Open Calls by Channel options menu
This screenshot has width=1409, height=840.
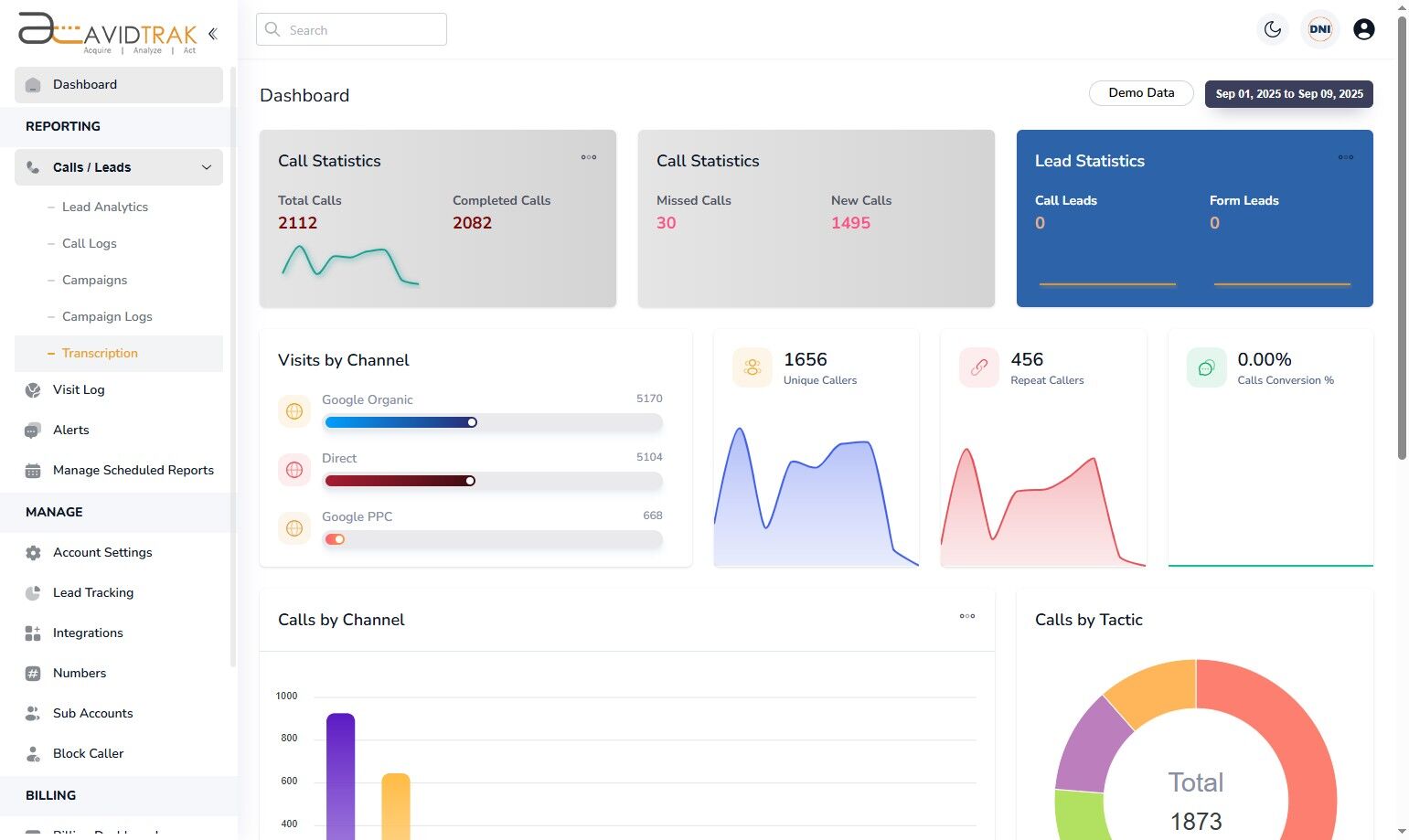(x=967, y=616)
